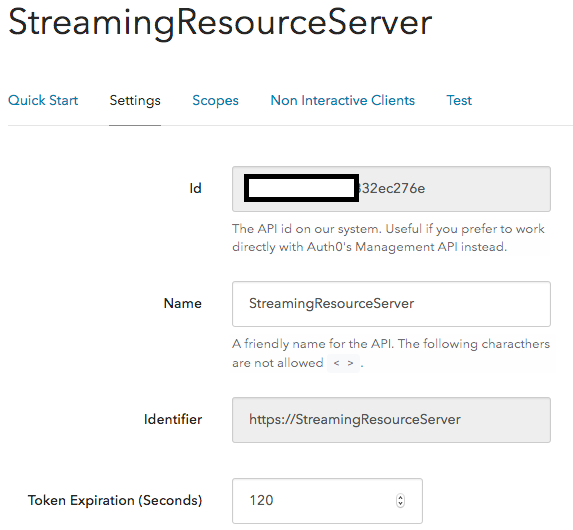
Task: Click the Id field label
Action: pos(196,188)
